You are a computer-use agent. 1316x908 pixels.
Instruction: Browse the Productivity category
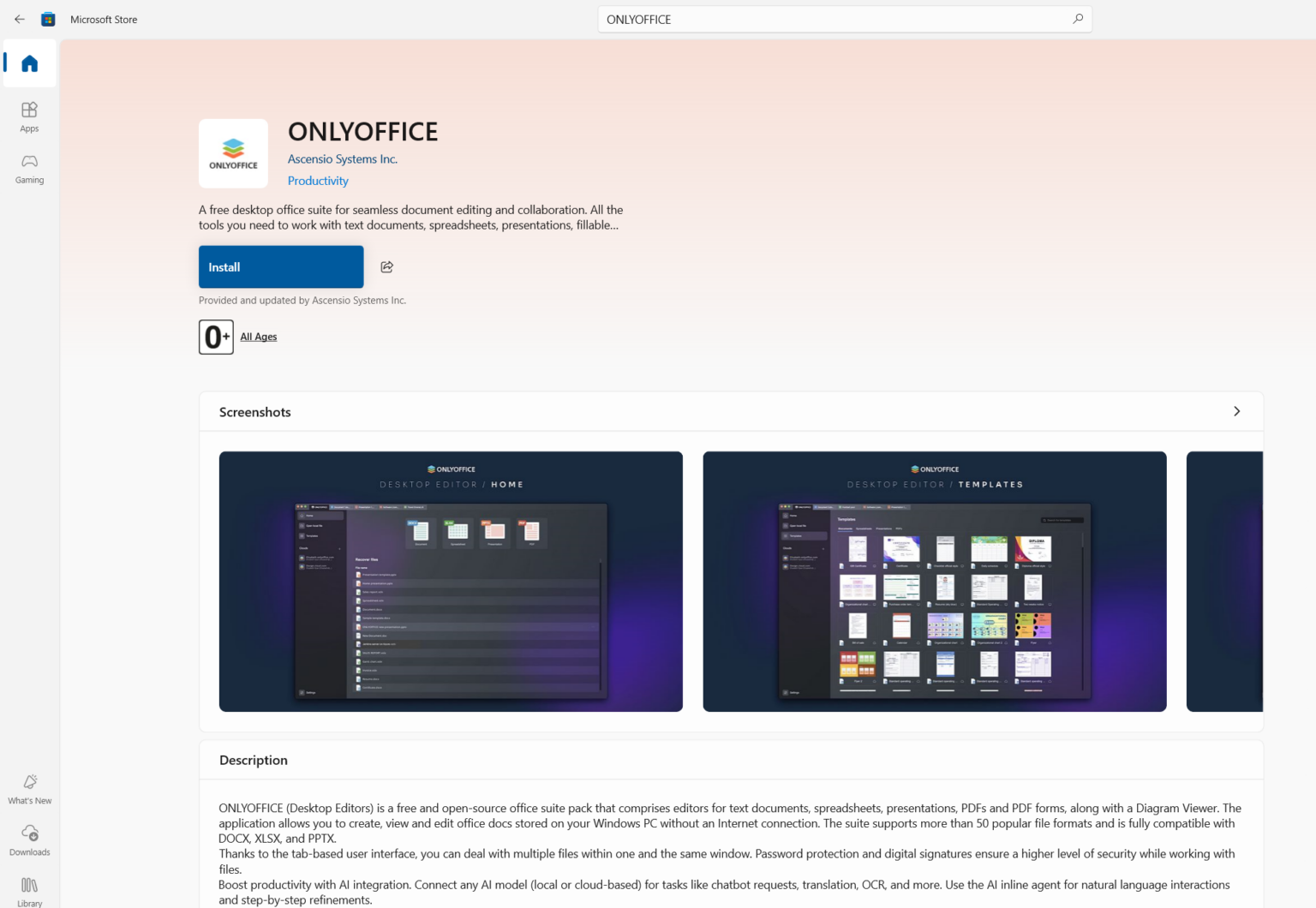coord(318,181)
